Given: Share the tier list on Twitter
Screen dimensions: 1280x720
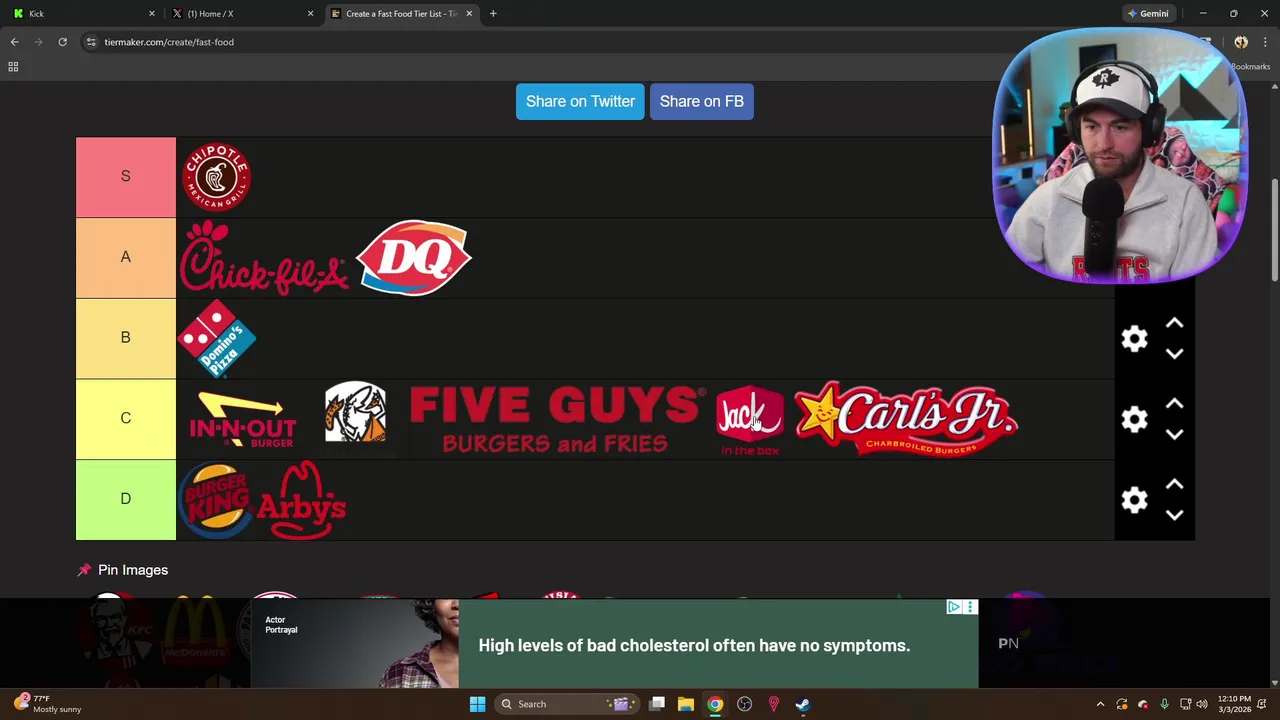Looking at the screenshot, I should pyautogui.click(x=580, y=101).
